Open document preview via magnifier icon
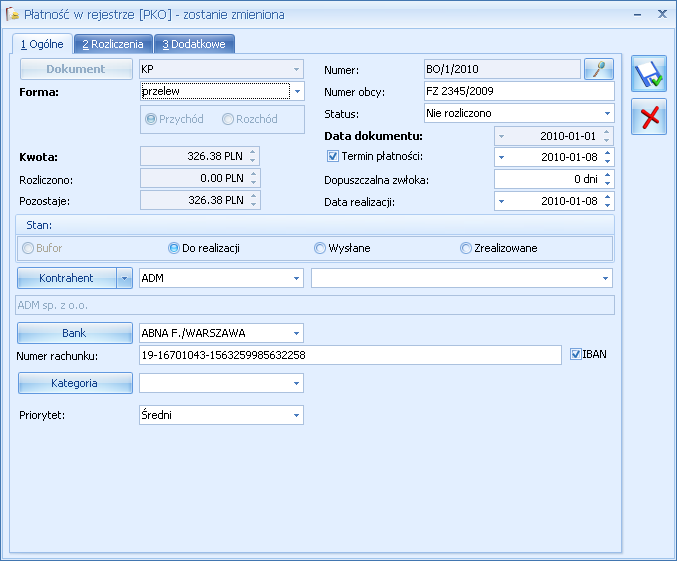 (598, 69)
